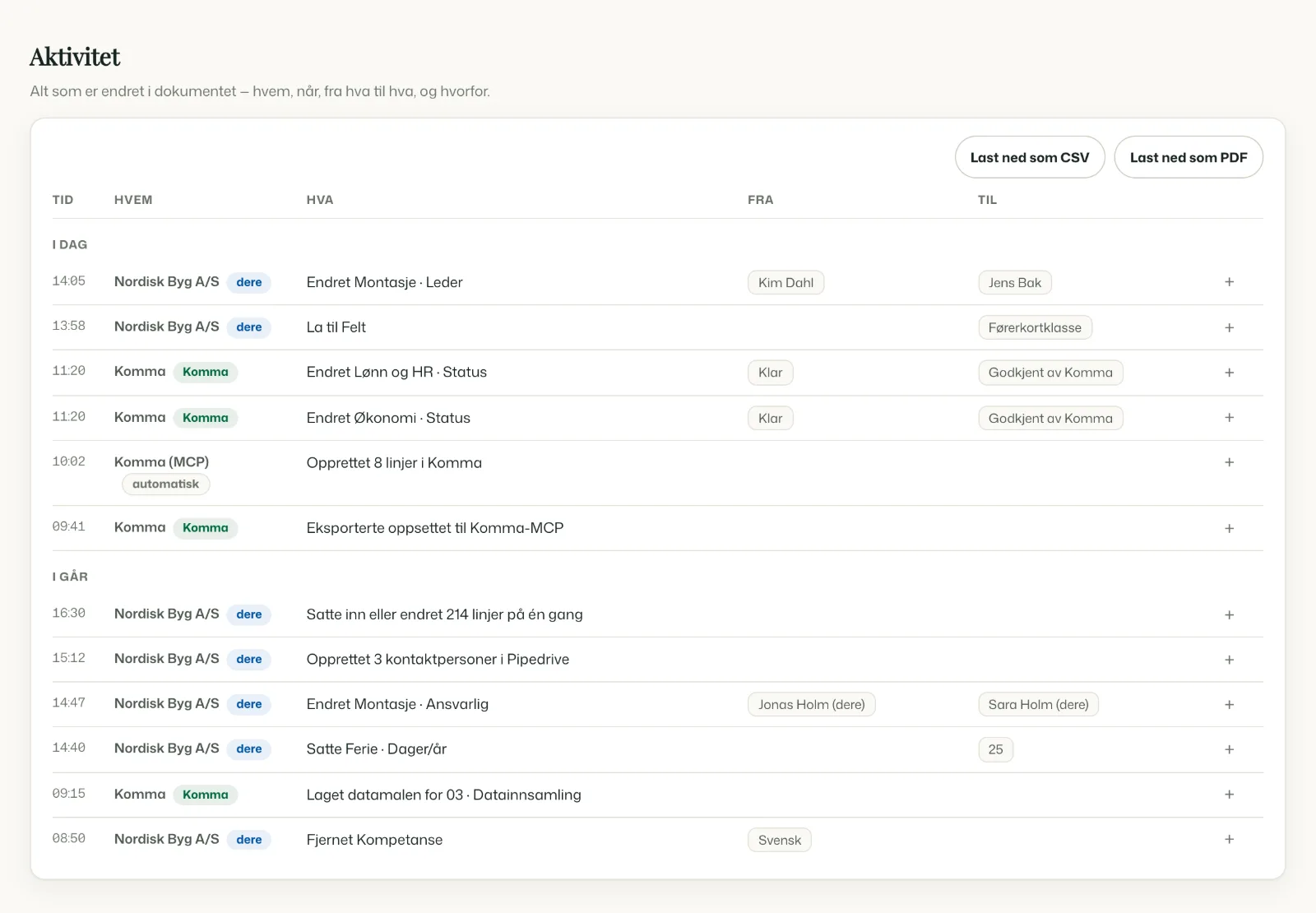Expand the Opprettet 8 linjer i Komma row
This screenshot has height=913, width=1316.
[x=1229, y=462]
